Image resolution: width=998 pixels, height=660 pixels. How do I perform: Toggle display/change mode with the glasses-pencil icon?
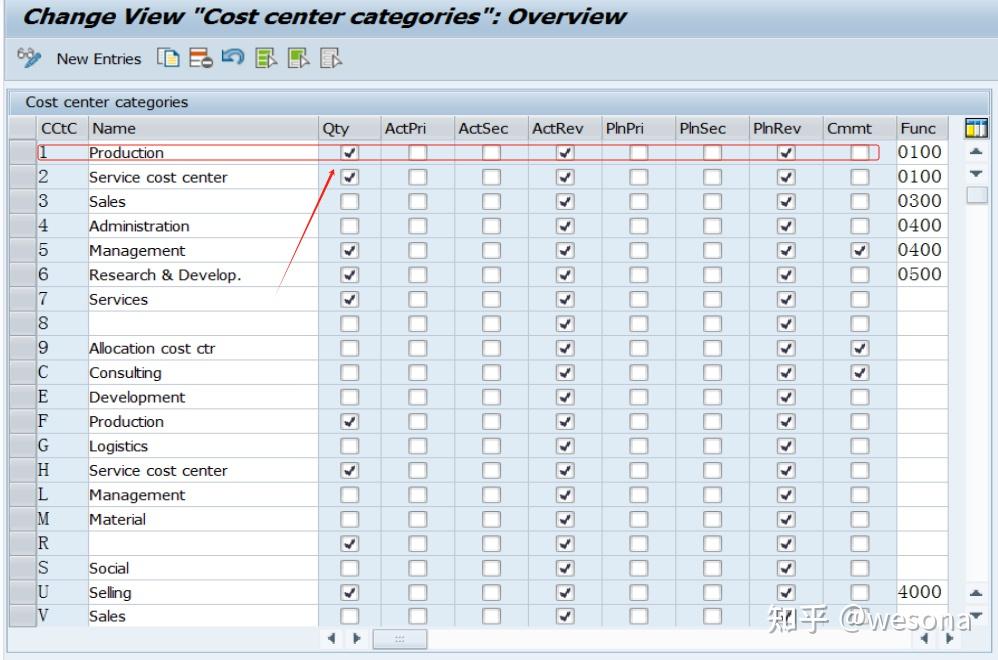(x=29, y=58)
